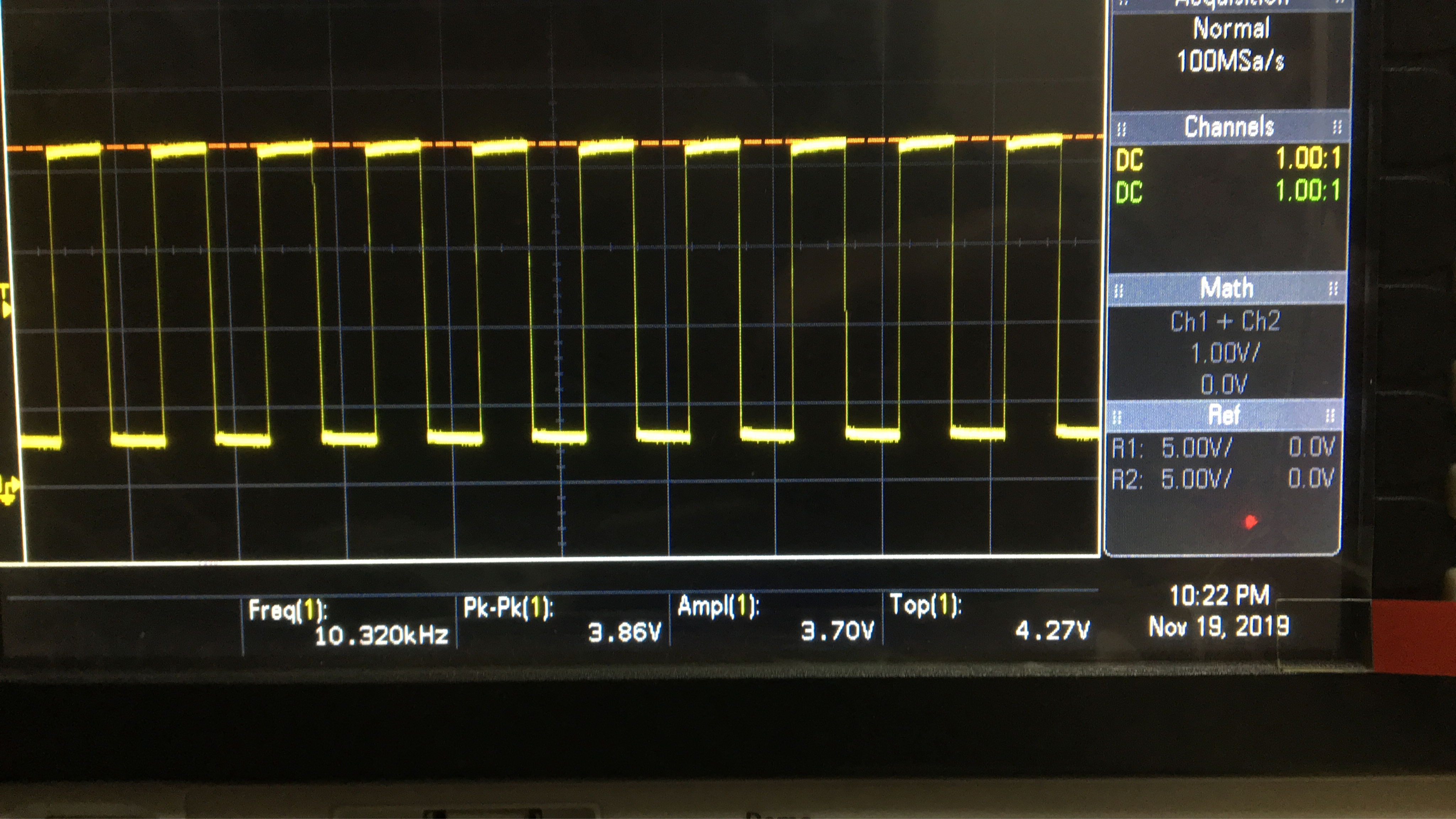Click the Math panel right grip icon
Viewport: 1456px width, 819px height.
point(1333,288)
